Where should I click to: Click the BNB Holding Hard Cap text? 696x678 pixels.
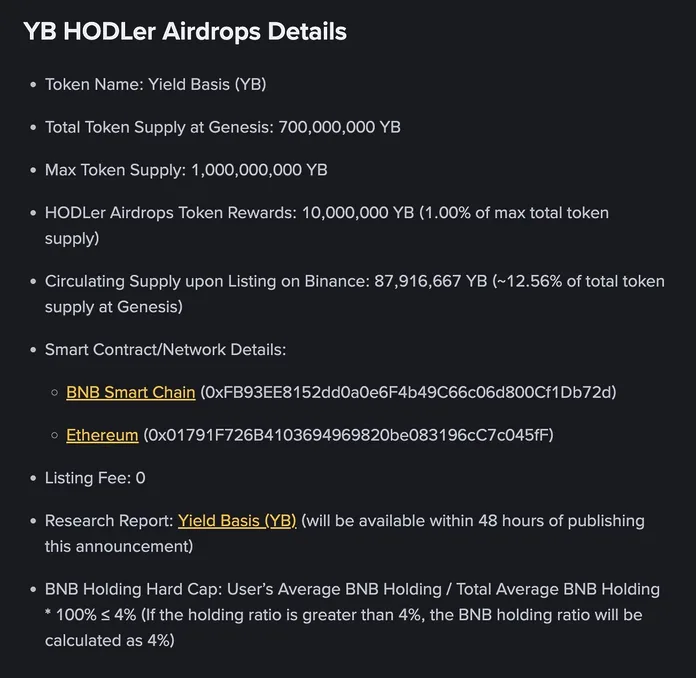click(150, 589)
